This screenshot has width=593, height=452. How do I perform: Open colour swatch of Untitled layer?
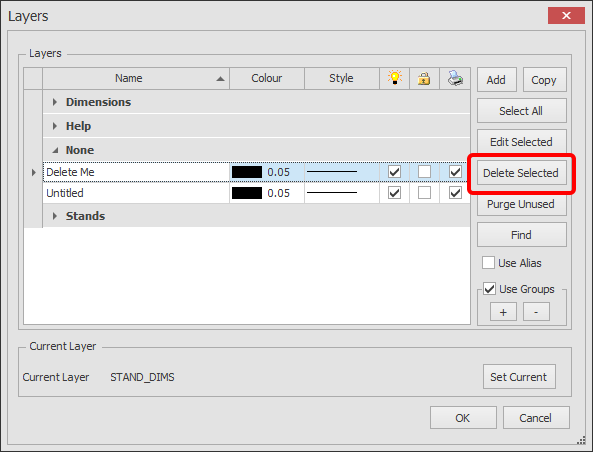point(247,193)
